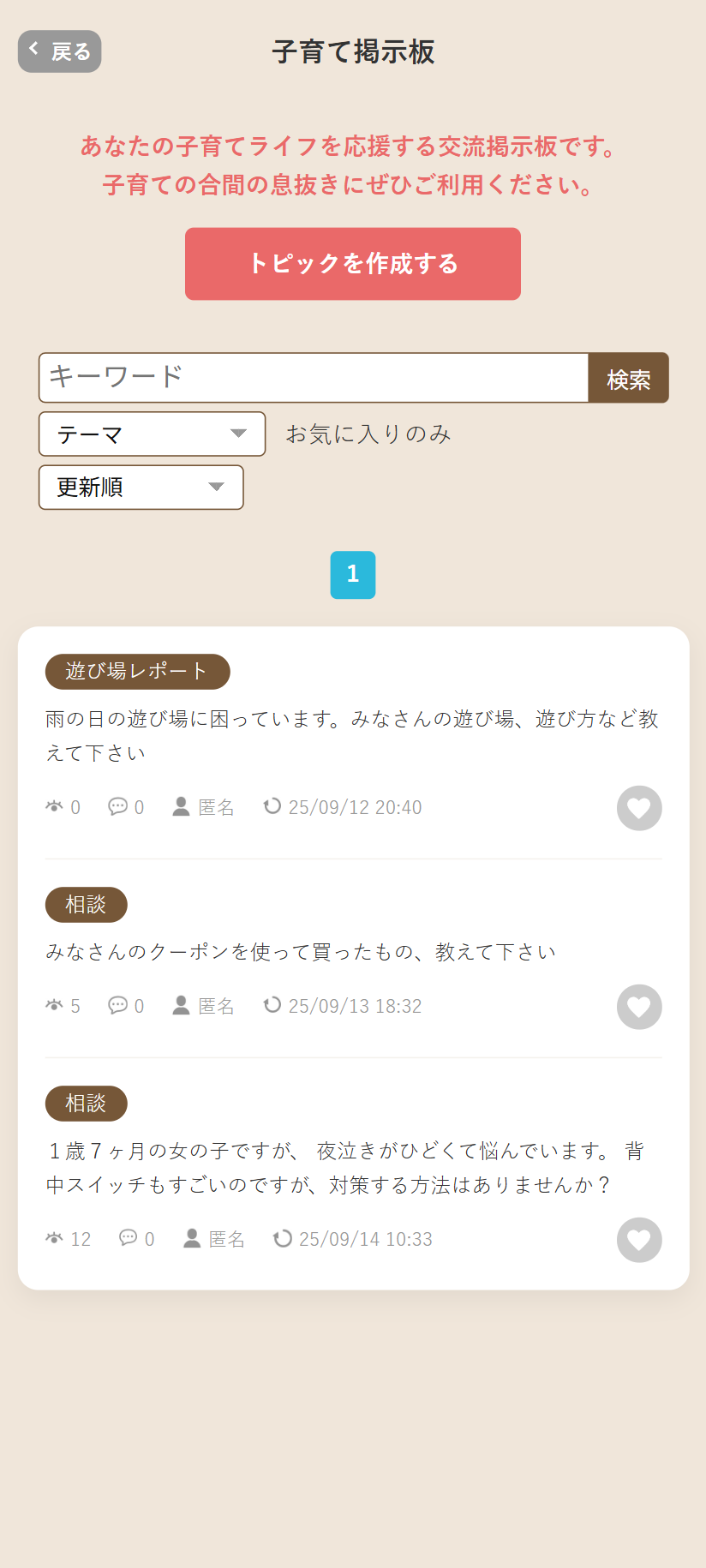The width and height of the screenshot is (706, 1568).
Task: Like the night-crying consultation topic heart
Action: 639,1240
